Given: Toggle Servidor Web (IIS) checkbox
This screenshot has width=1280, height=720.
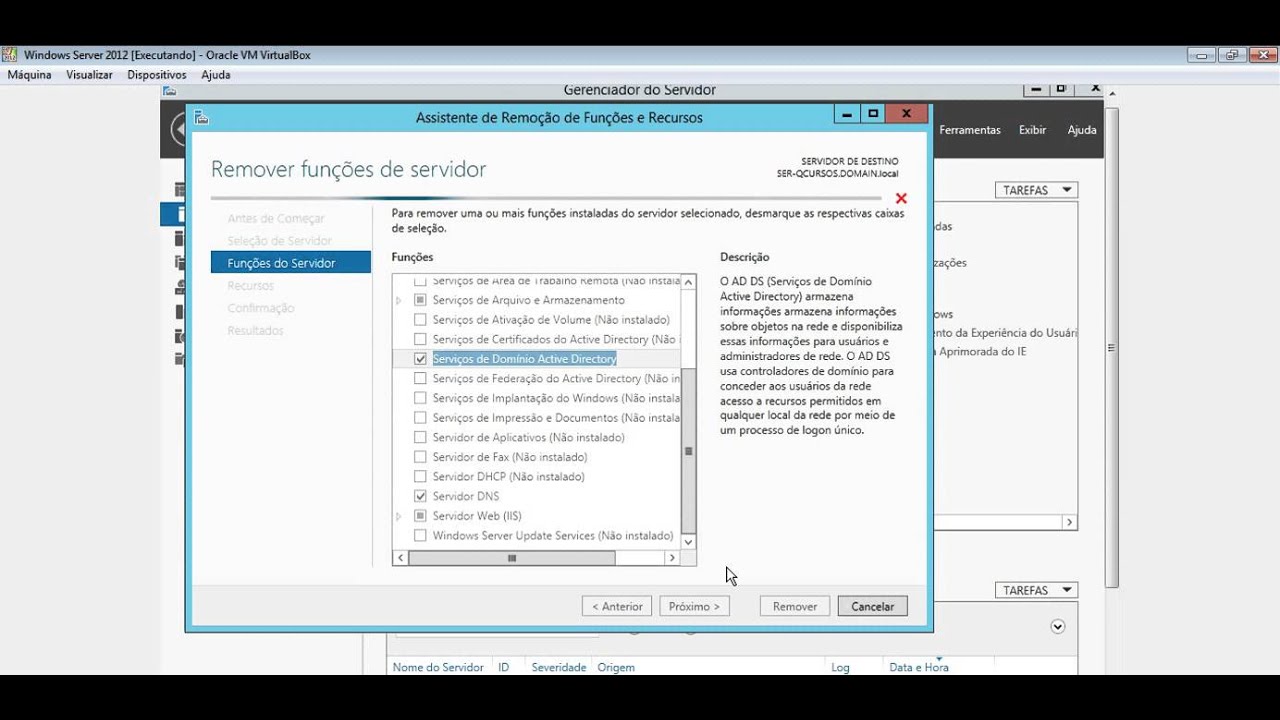Looking at the screenshot, I should (x=420, y=516).
